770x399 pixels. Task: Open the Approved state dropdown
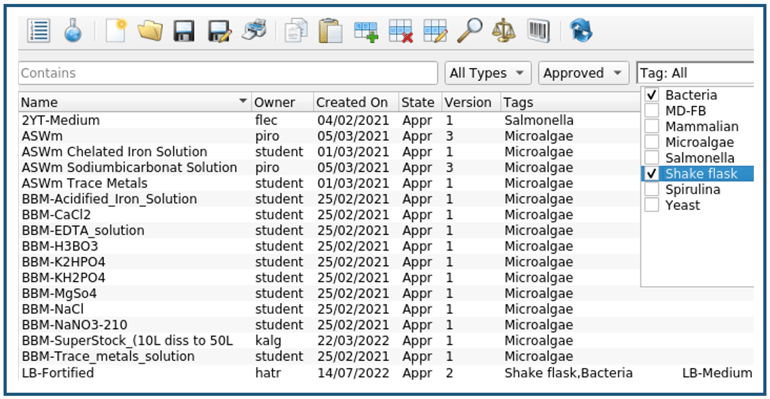[583, 73]
